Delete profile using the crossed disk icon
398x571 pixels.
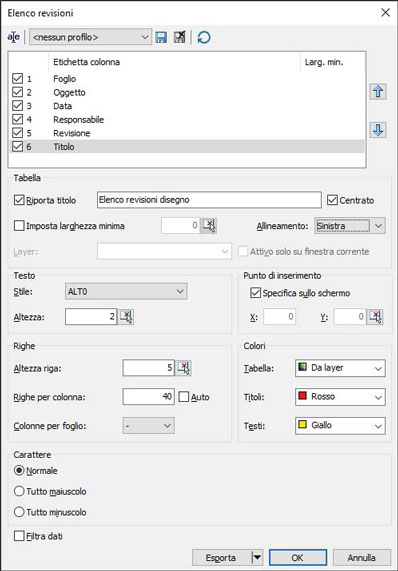(179, 37)
